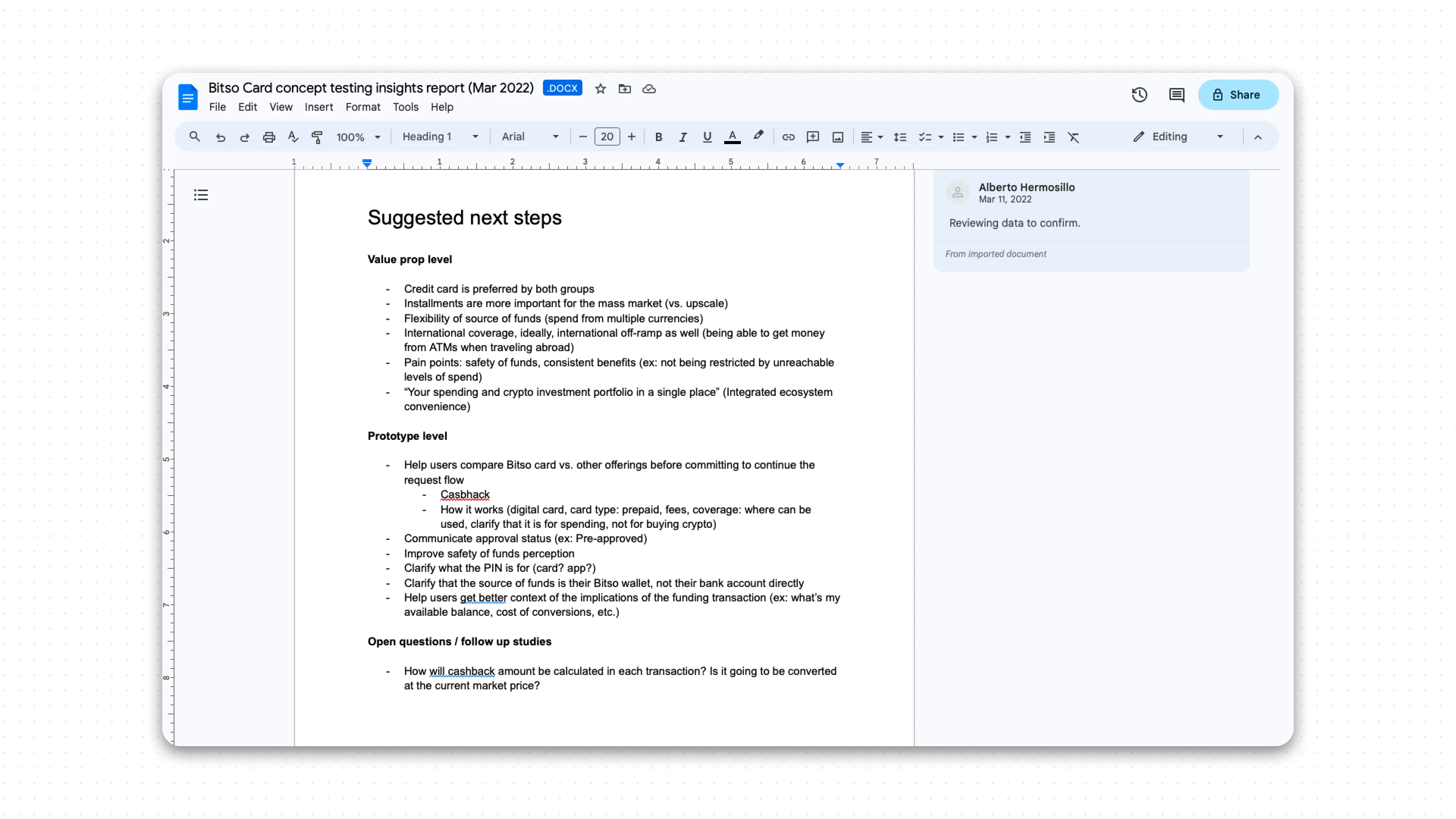Open the text color picker
Image resolution: width=1456 pixels, height=819 pixels.
[x=732, y=137]
